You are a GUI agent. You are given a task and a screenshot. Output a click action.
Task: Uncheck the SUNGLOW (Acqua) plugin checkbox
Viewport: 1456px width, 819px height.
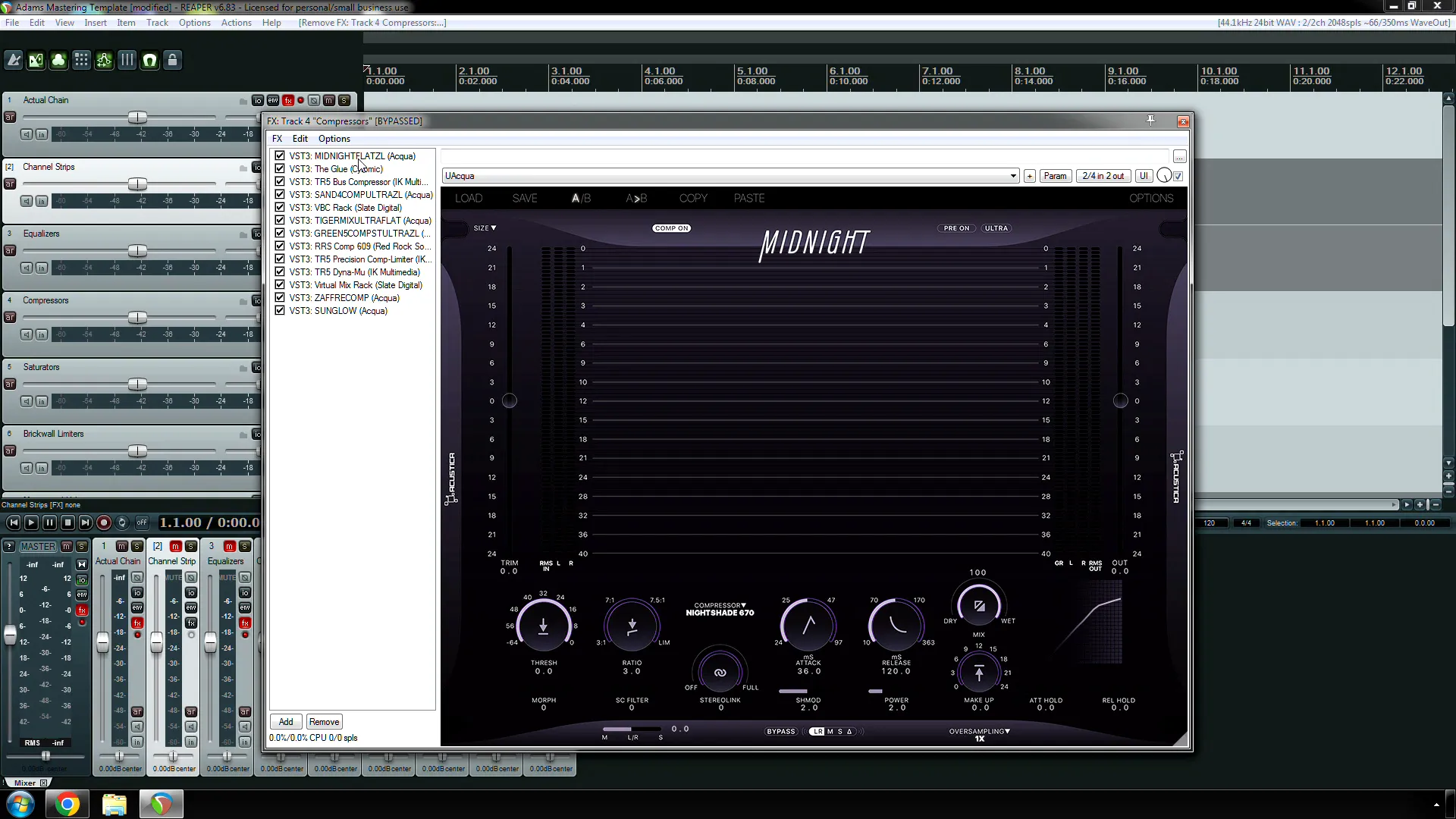click(x=280, y=310)
